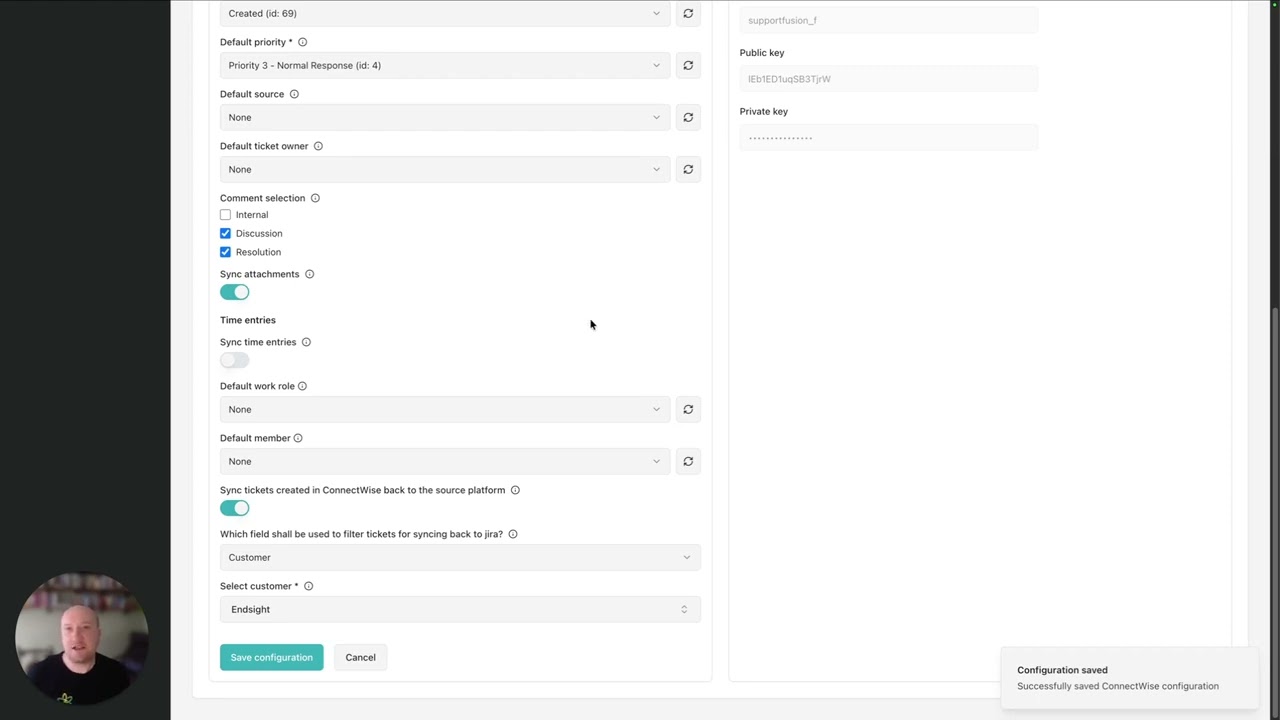Refresh the Default work role options
The image size is (1280, 720).
pos(688,409)
